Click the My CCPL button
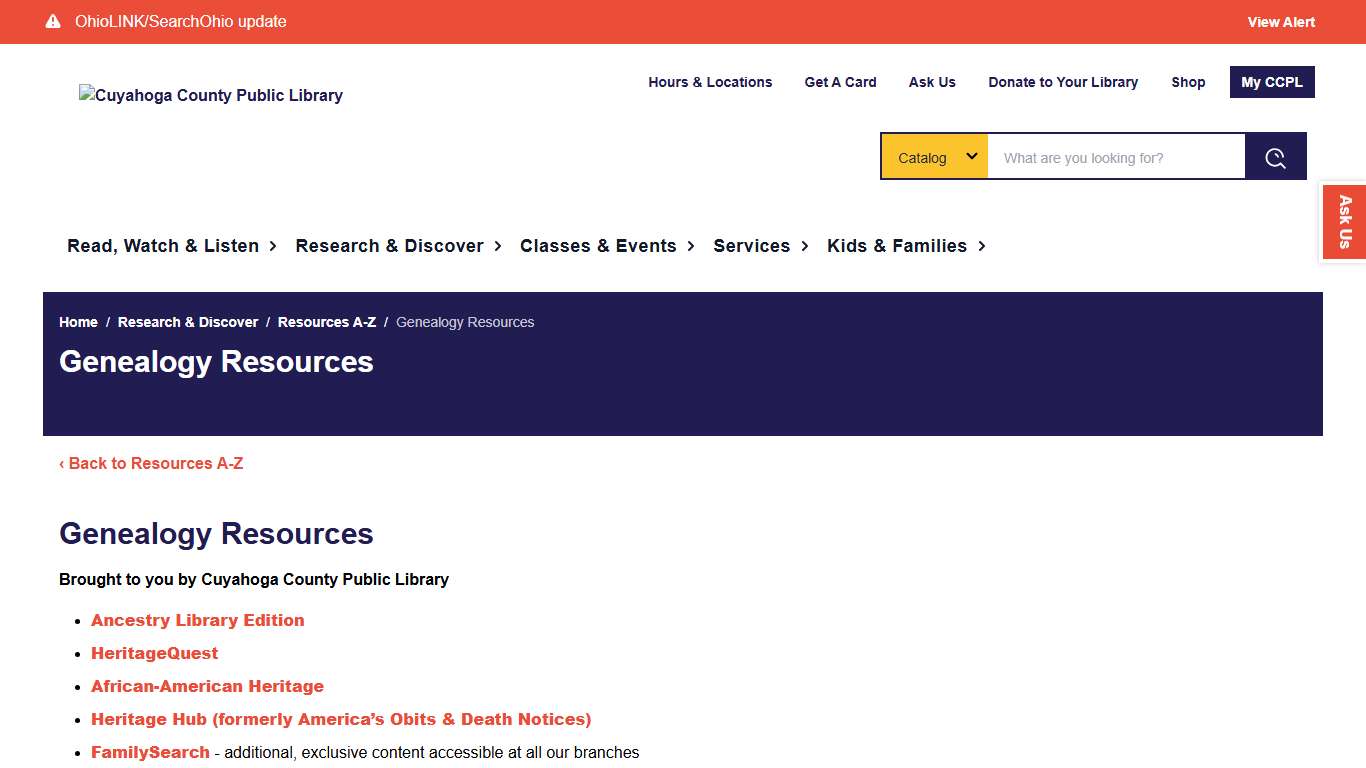The image size is (1366, 768). coord(1272,82)
